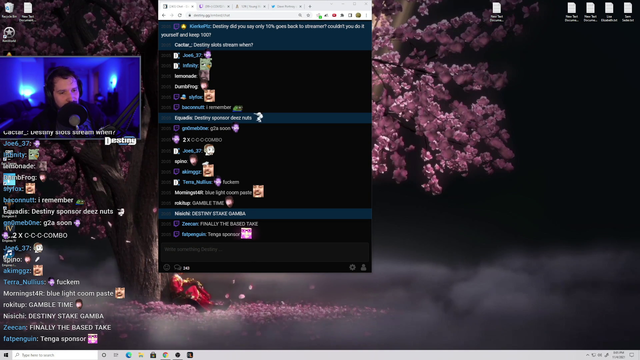Viewport: 640px width, 360px height.
Task: Switch to the first chat tab
Action: [178, 6]
